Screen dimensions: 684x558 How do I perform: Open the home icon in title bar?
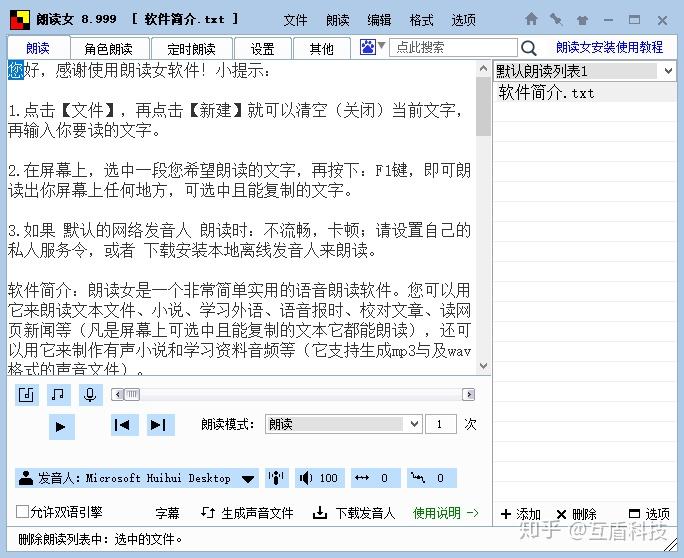tap(531, 19)
